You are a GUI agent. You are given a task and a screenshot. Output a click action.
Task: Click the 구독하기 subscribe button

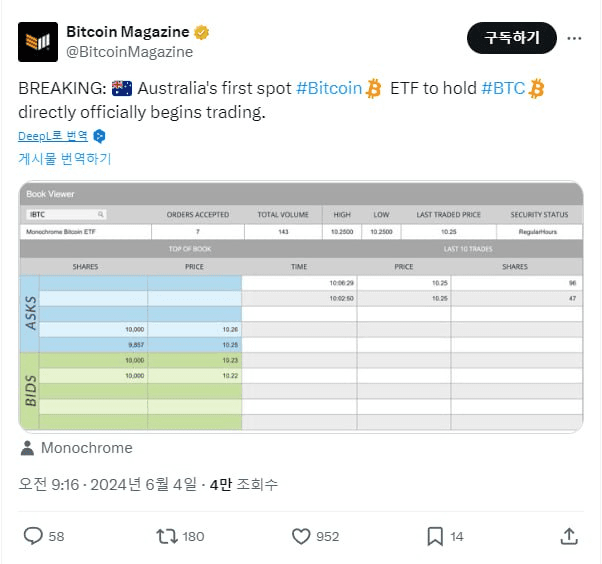[x=511, y=38]
